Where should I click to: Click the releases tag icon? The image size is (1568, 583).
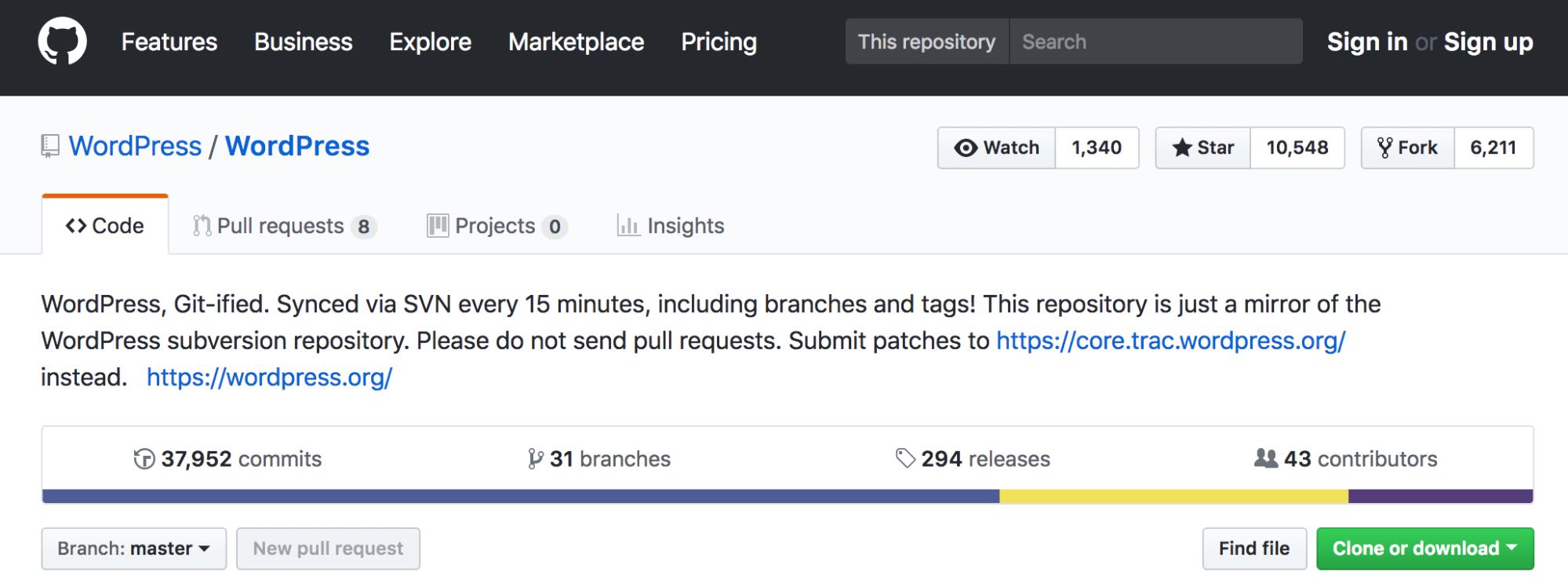(905, 458)
